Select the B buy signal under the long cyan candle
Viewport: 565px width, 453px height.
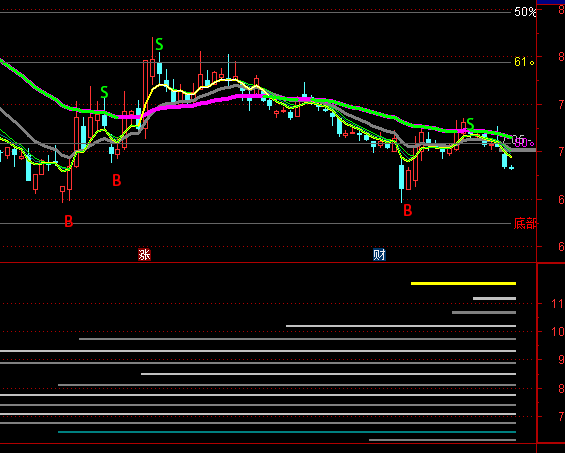click(408, 210)
